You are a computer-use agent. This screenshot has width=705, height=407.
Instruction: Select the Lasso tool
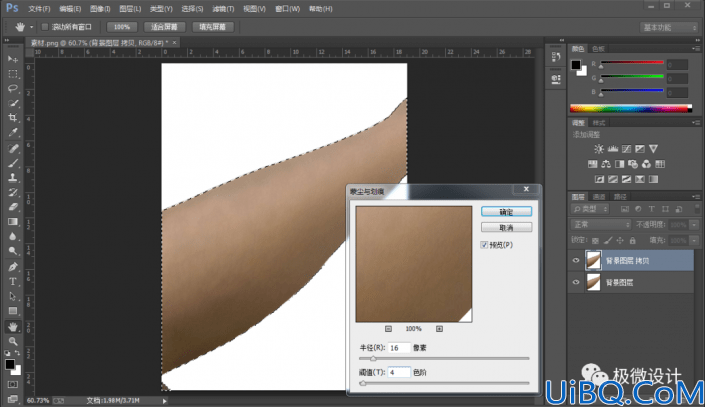pyautogui.click(x=13, y=89)
